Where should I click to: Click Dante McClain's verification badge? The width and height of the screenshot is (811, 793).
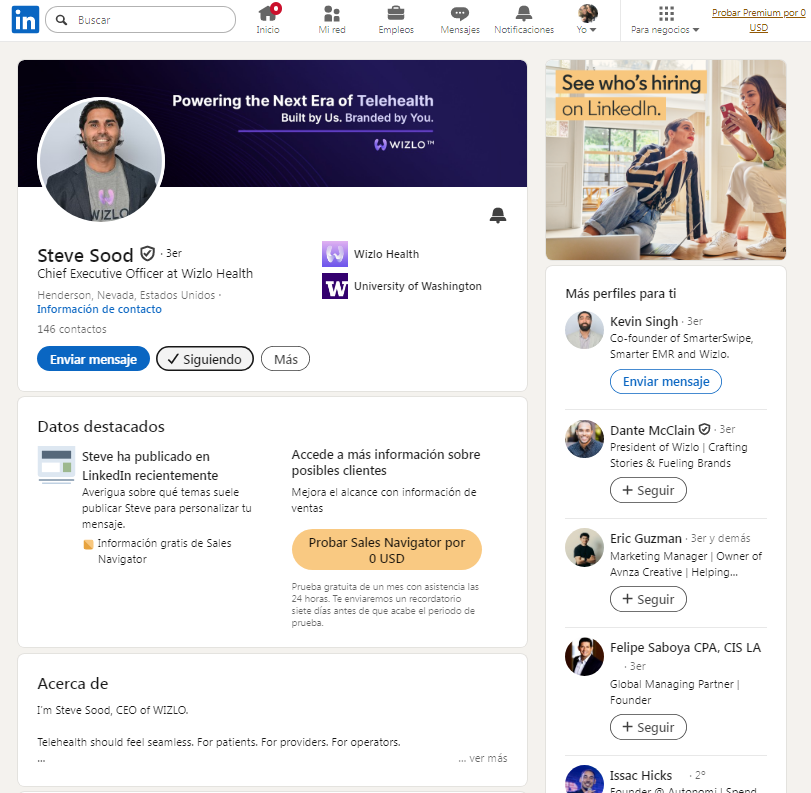(x=704, y=429)
